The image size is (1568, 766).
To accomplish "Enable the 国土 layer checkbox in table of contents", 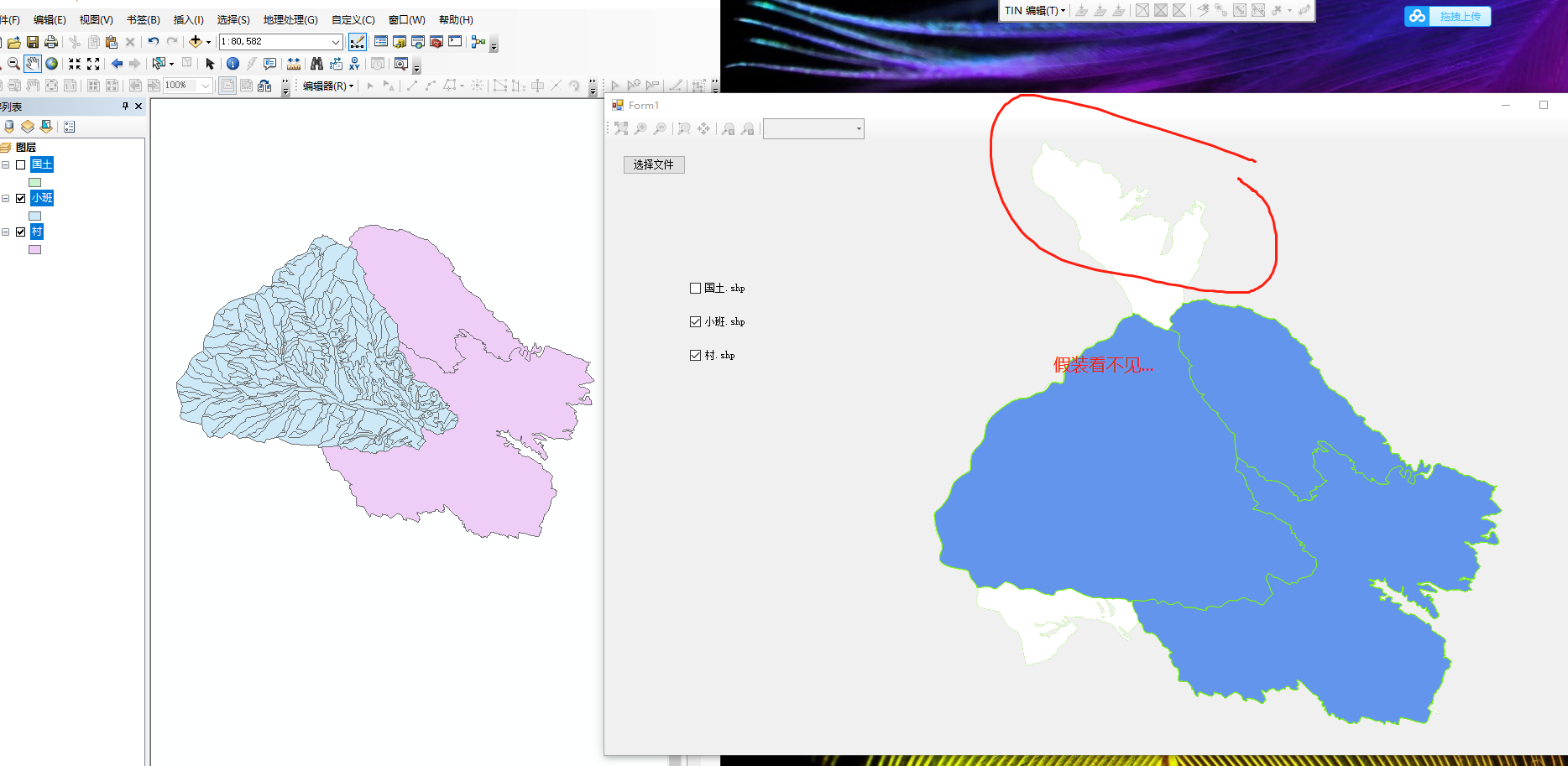I will coord(21,164).
